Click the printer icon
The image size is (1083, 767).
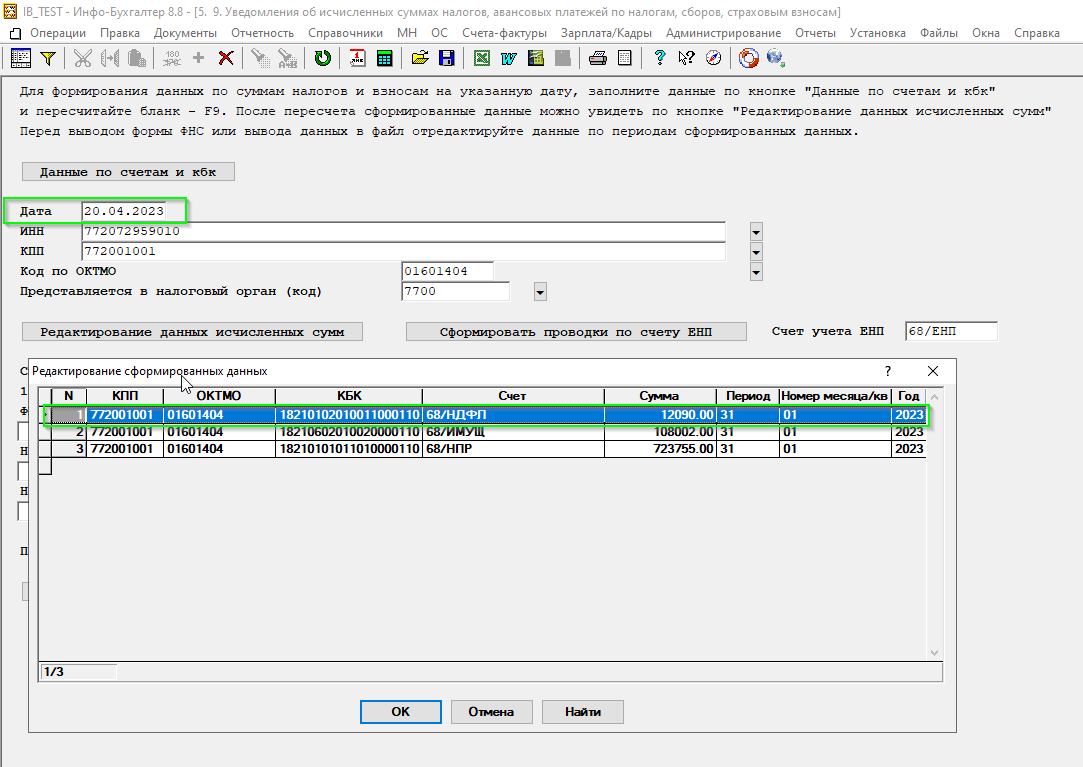pos(598,59)
